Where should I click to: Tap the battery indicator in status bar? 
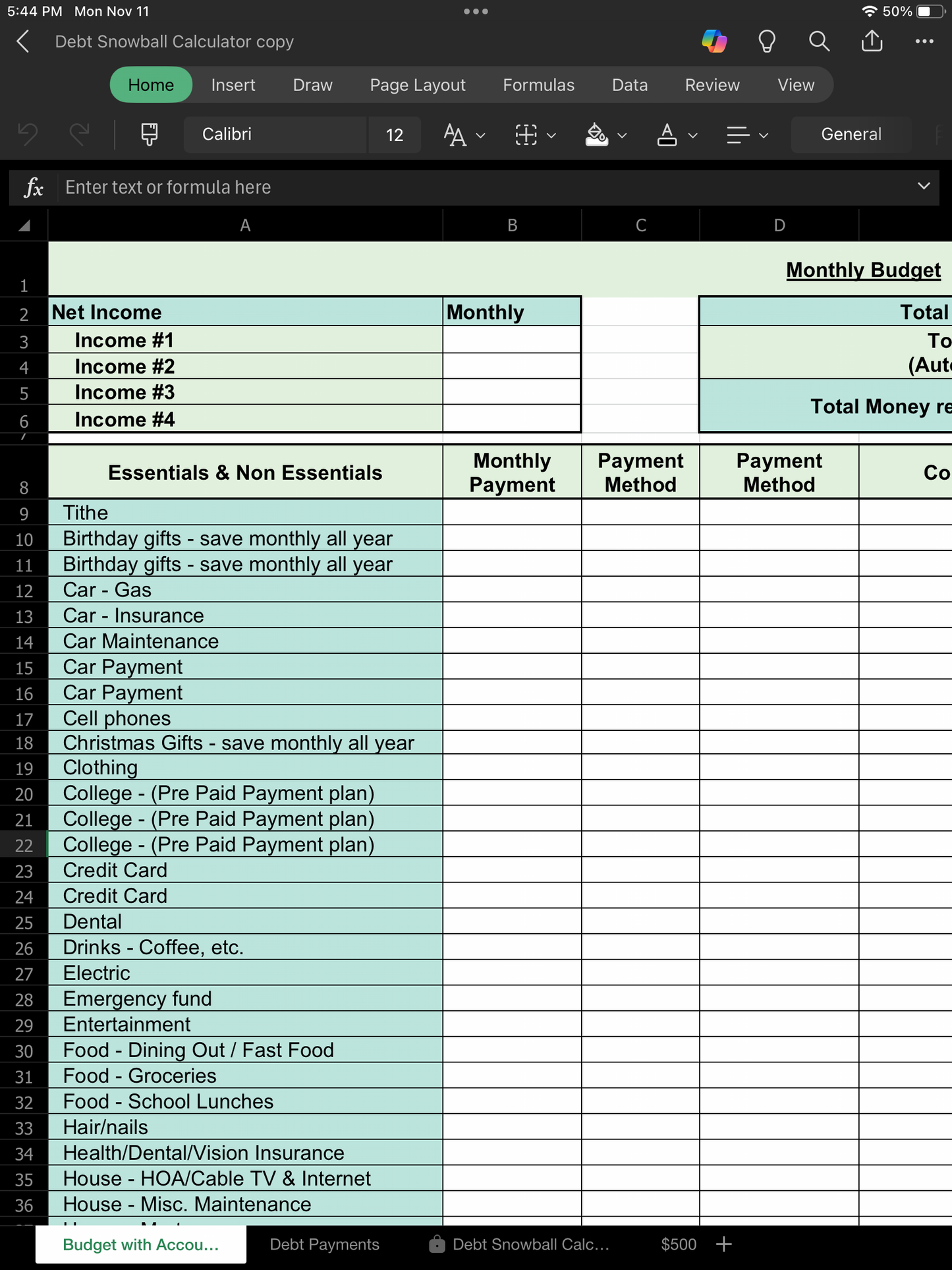[931, 11]
